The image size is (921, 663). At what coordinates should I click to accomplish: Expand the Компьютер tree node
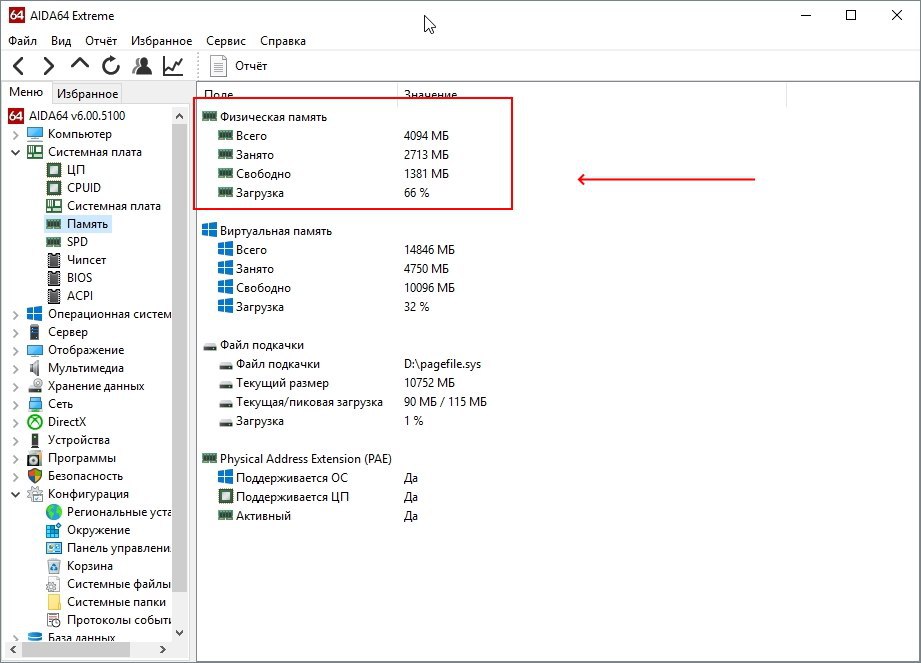coord(15,134)
